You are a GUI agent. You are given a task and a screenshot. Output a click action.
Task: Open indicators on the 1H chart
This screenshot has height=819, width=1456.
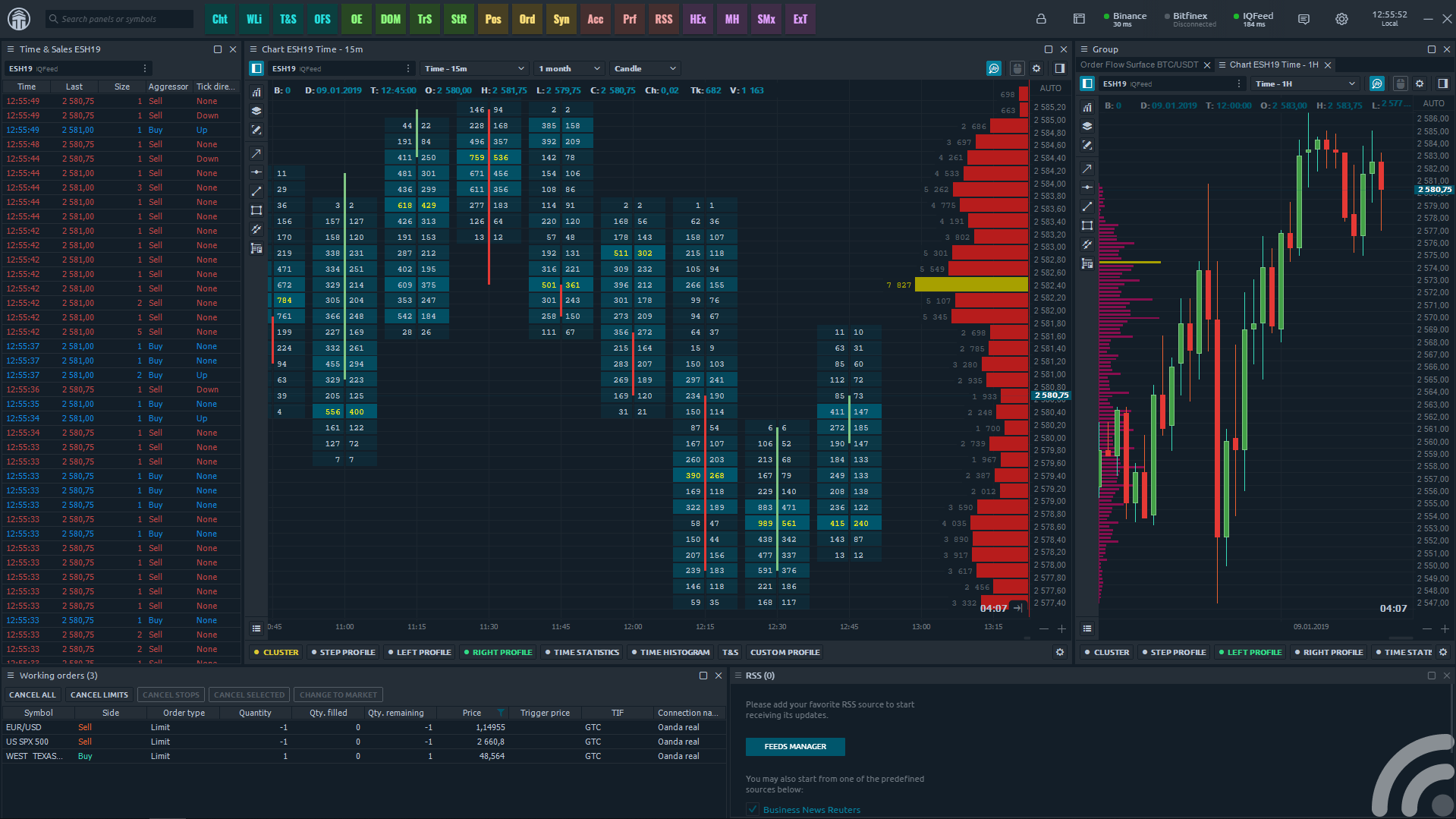1087,107
